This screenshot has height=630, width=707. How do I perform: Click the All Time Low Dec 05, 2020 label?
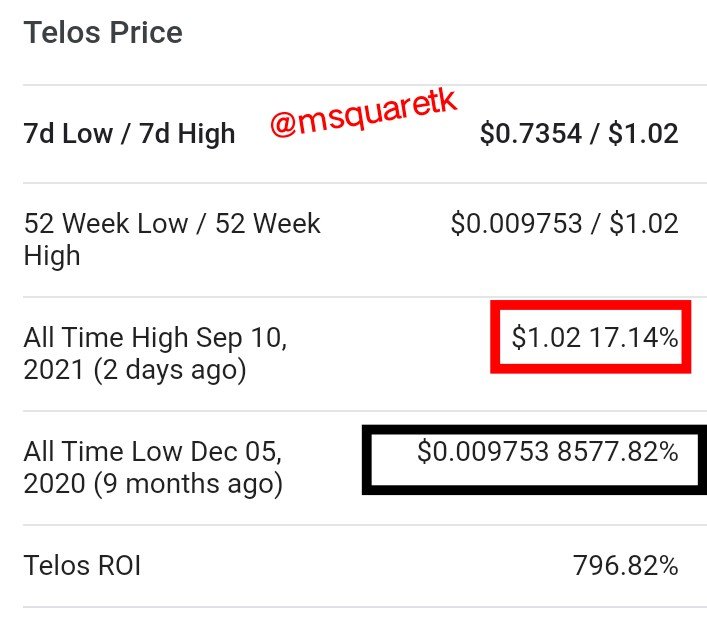[x=153, y=468]
